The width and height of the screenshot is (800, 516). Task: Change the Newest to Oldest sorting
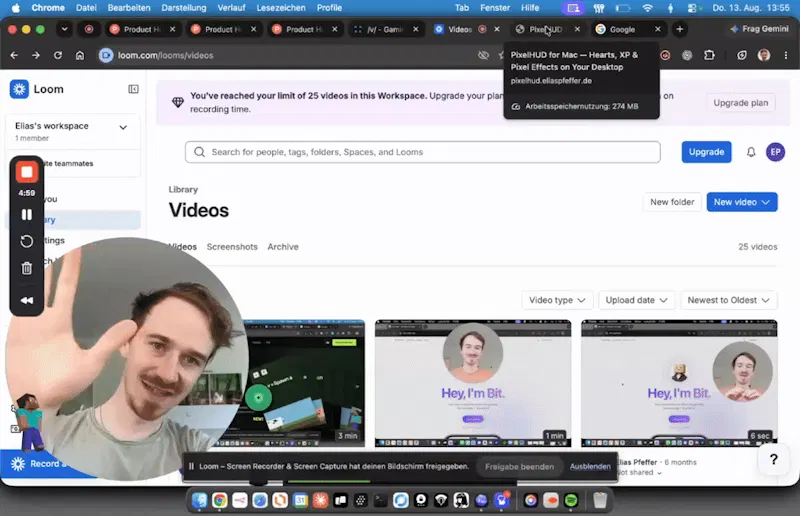(x=729, y=300)
